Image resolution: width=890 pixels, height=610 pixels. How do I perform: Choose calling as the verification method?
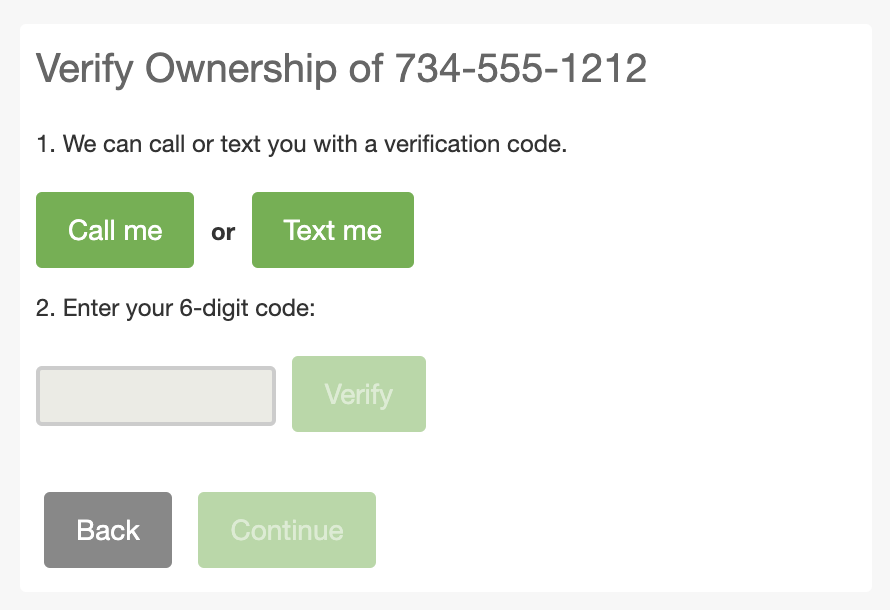pos(114,230)
